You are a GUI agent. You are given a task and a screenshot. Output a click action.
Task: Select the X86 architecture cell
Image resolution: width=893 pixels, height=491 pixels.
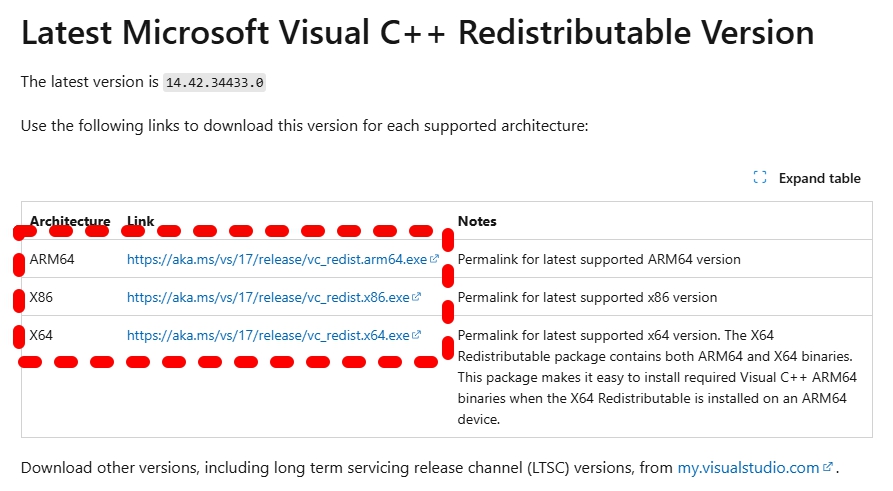point(43,297)
